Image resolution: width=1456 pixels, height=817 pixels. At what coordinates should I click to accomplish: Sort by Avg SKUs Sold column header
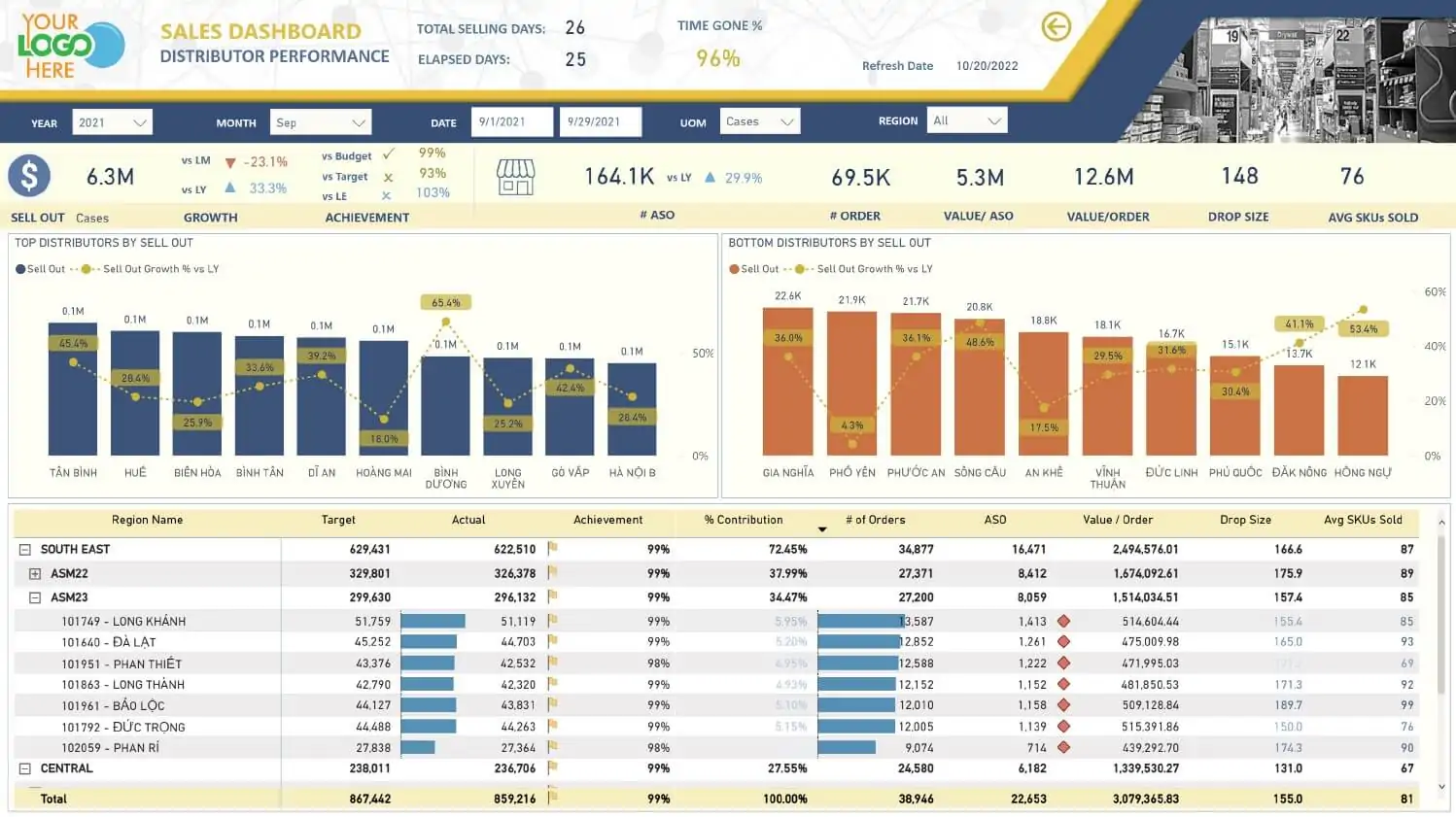[1363, 520]
